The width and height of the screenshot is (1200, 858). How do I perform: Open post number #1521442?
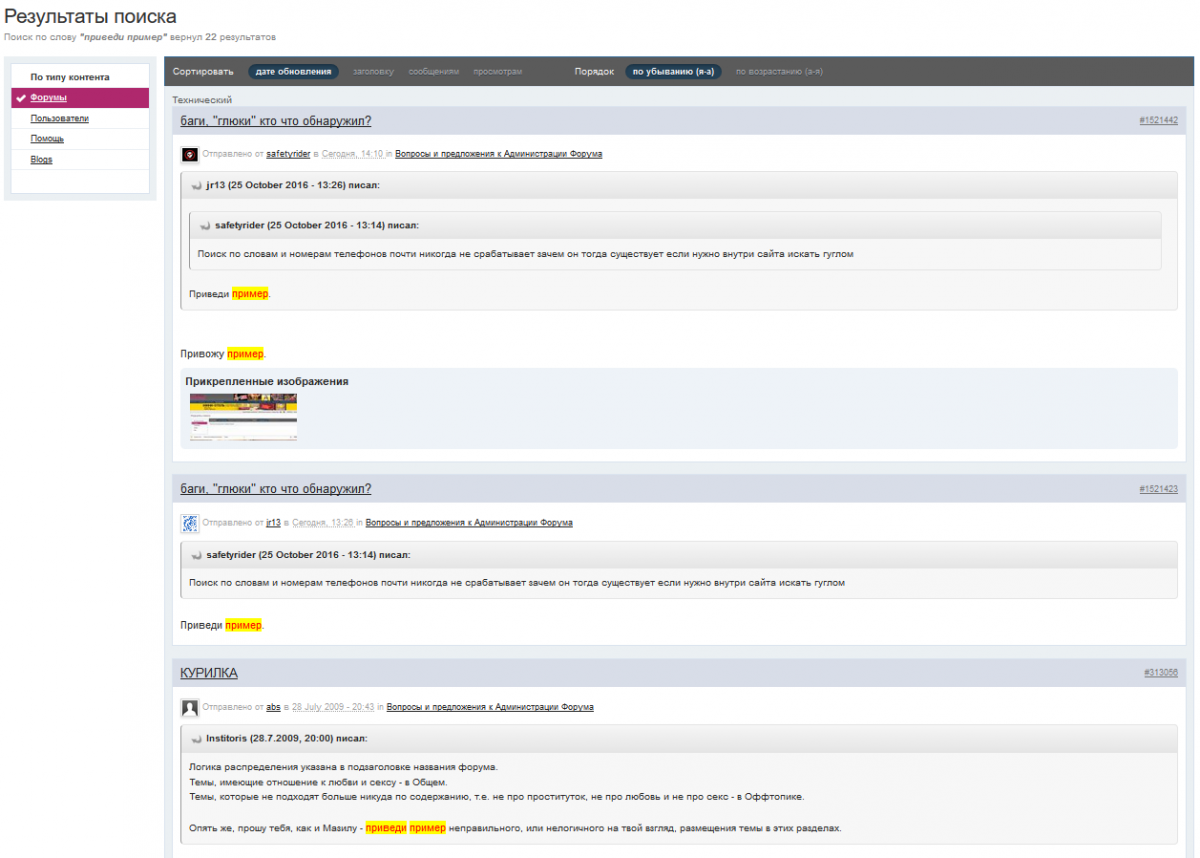[1158, 120]
